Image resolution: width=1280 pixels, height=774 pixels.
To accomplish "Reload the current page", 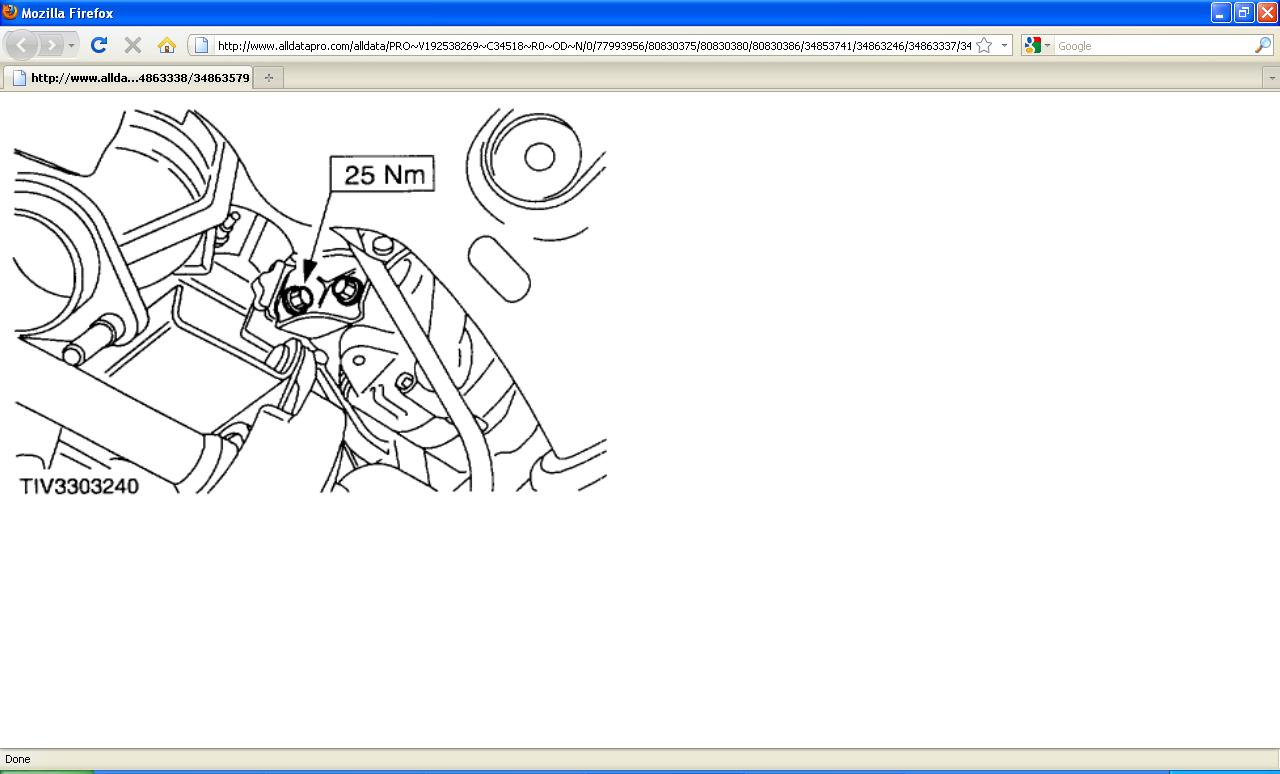I will [98, 45].
